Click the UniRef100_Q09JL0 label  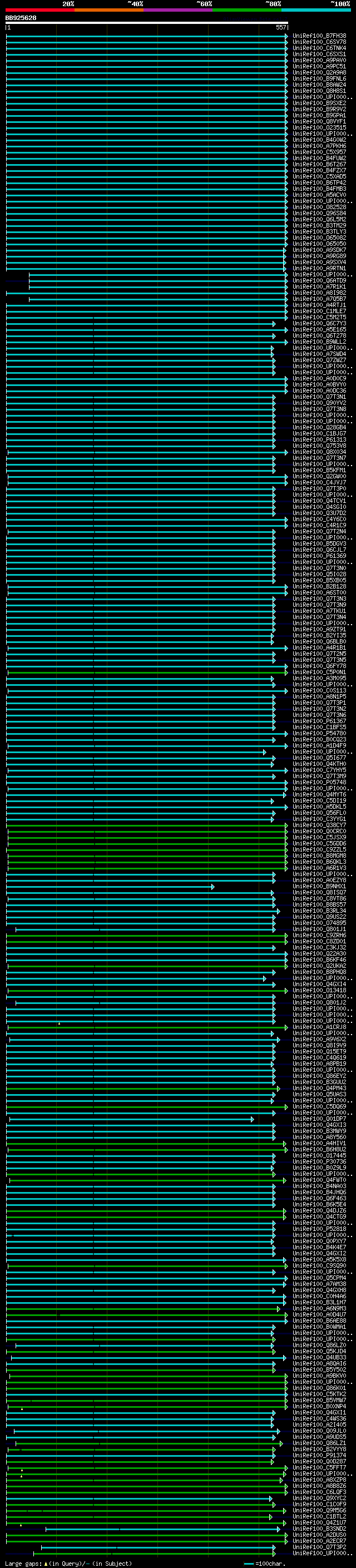(x=319, y=1431)
